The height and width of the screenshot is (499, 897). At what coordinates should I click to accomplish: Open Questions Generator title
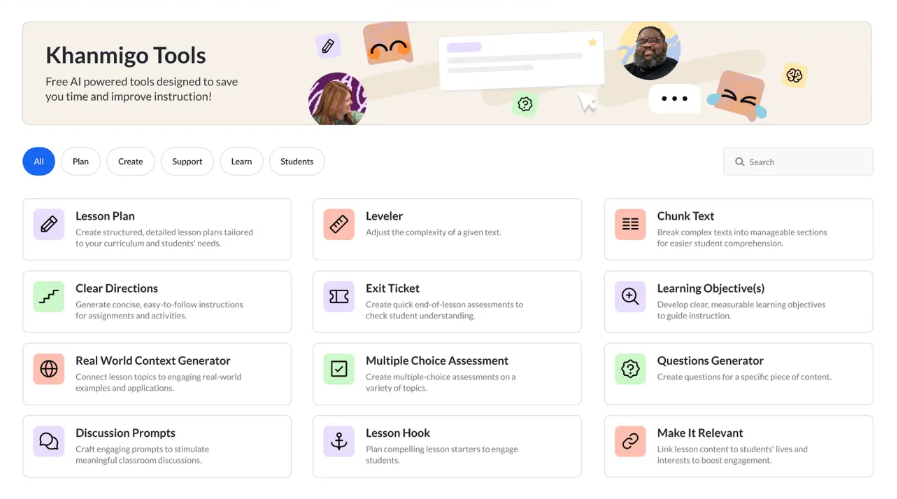point(710,361)
